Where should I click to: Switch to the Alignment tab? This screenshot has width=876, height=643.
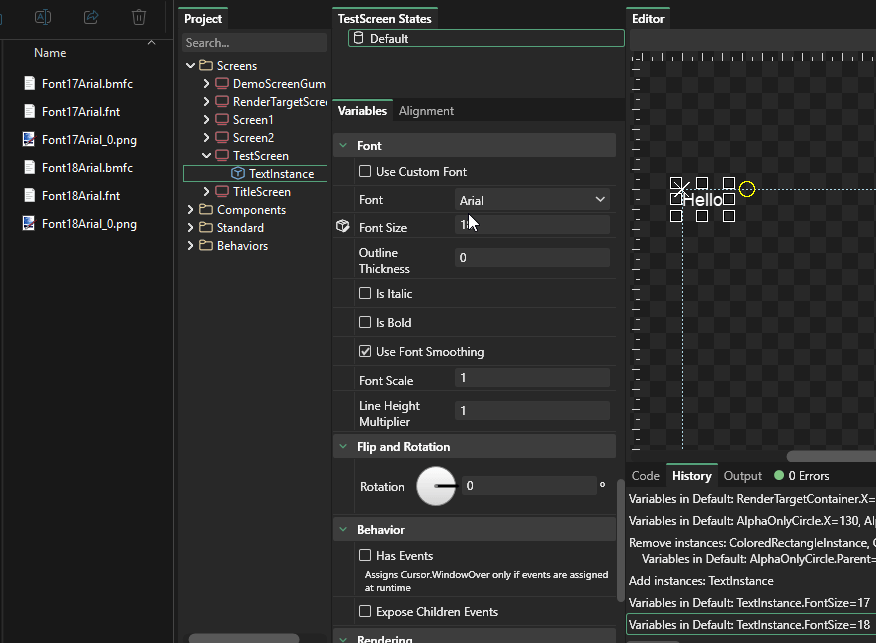[426, 111]
